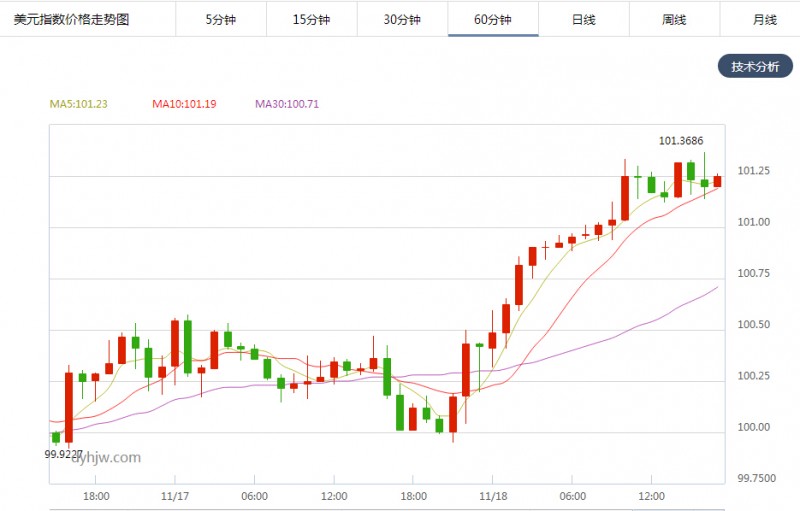Open the 日线 daily chart tab
The height and width of the screenshot is (511, 800).
pyautogui.click(x=584, y=19)
